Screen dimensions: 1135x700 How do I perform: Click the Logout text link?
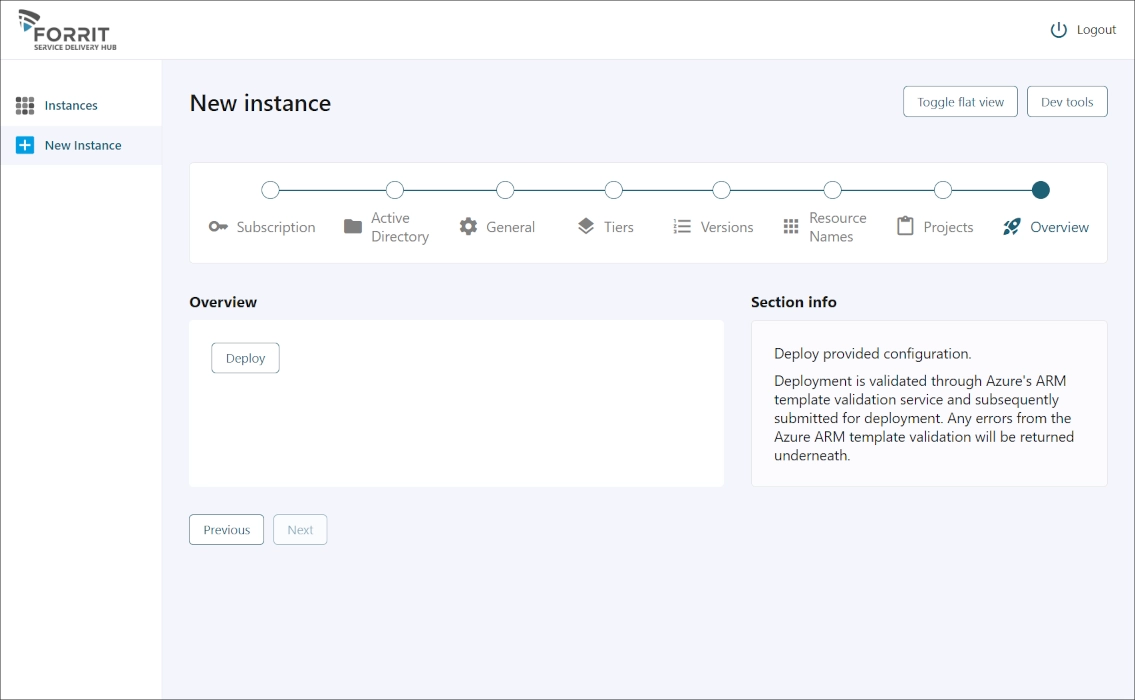click(x=1096, y=30)
